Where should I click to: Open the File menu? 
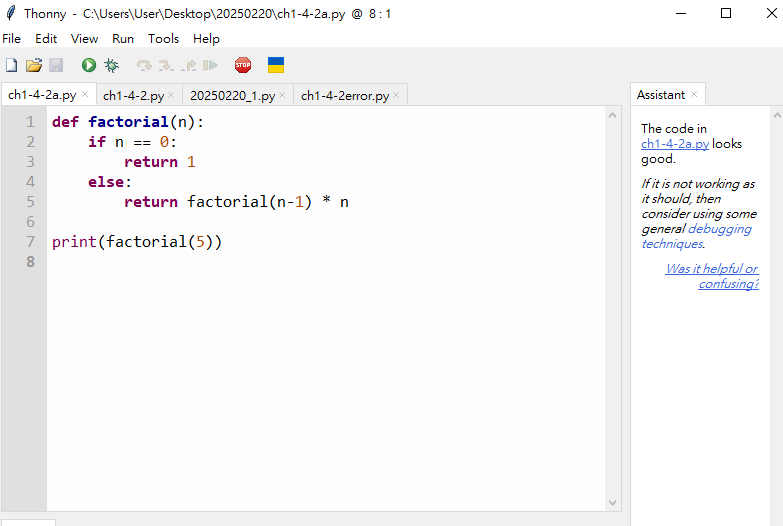(11, 39)
